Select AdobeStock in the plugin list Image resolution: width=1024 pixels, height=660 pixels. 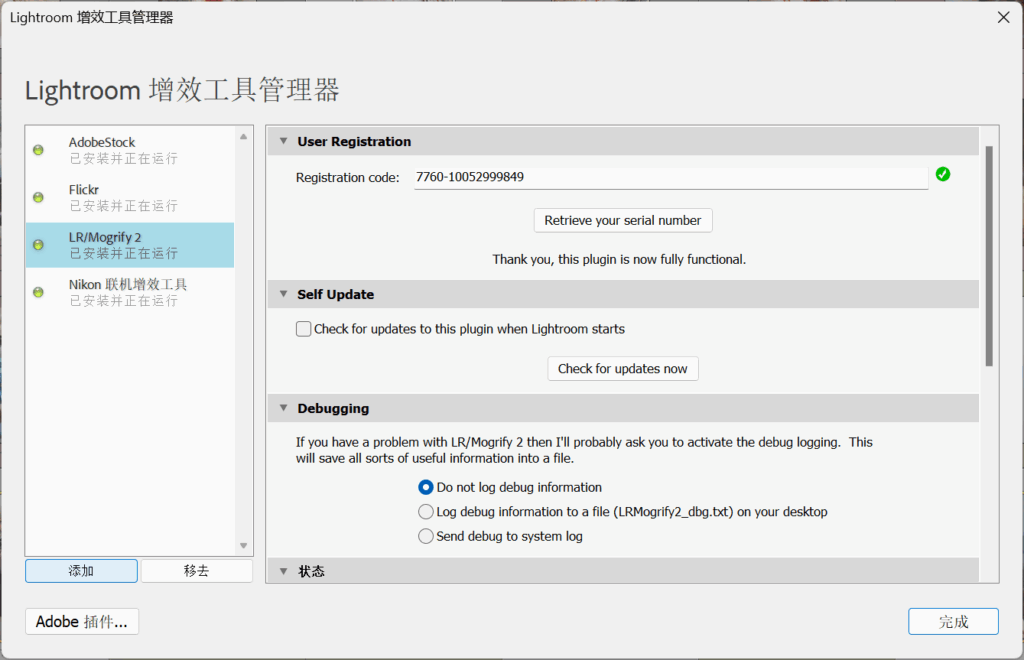point(130,150)
